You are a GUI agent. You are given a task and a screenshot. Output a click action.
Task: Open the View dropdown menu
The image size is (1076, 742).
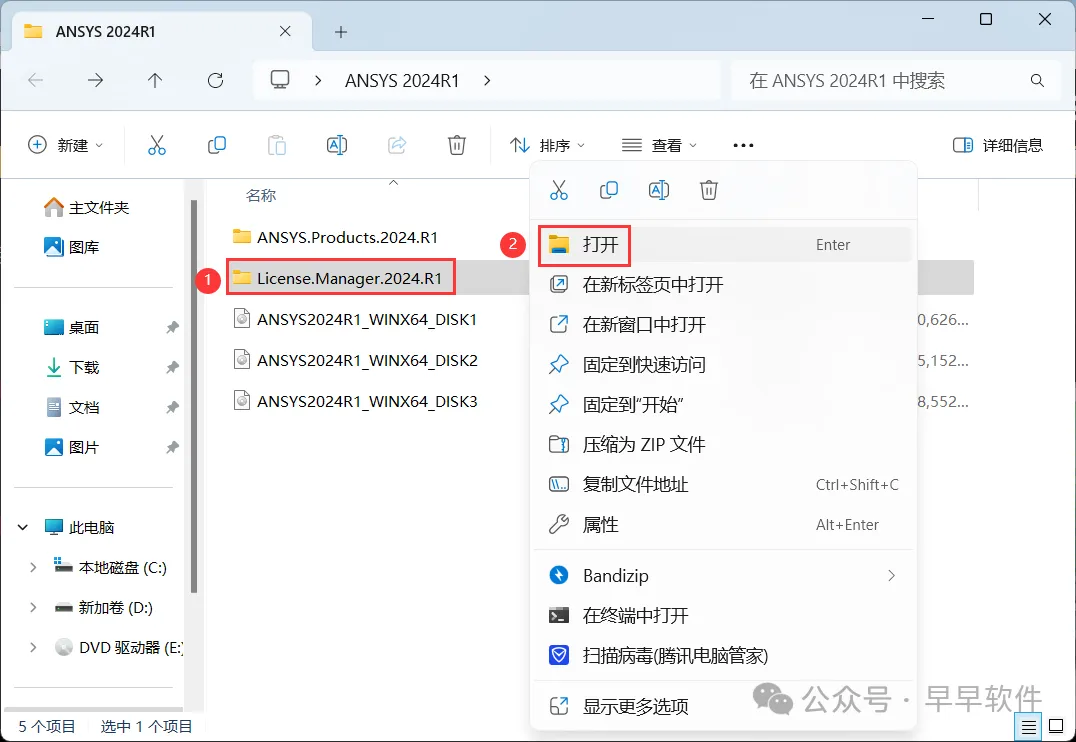coord(659,145)
